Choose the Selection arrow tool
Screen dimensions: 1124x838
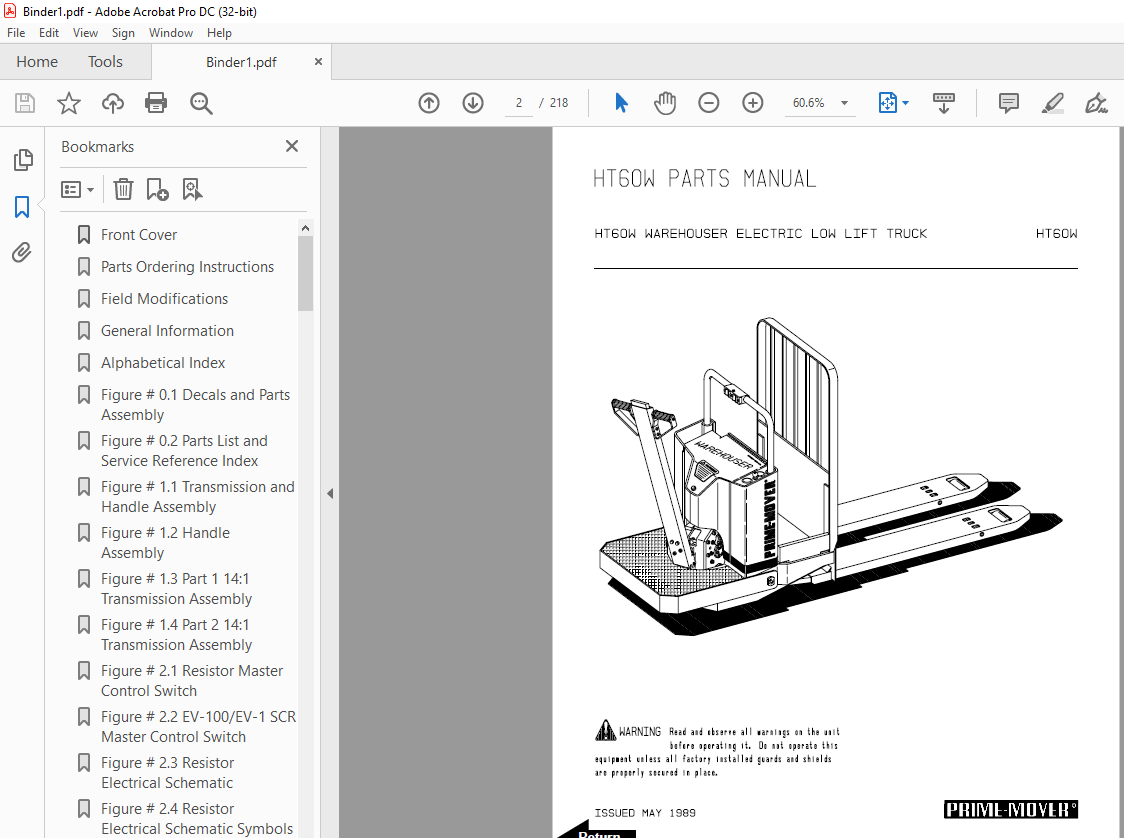[621, 103]
